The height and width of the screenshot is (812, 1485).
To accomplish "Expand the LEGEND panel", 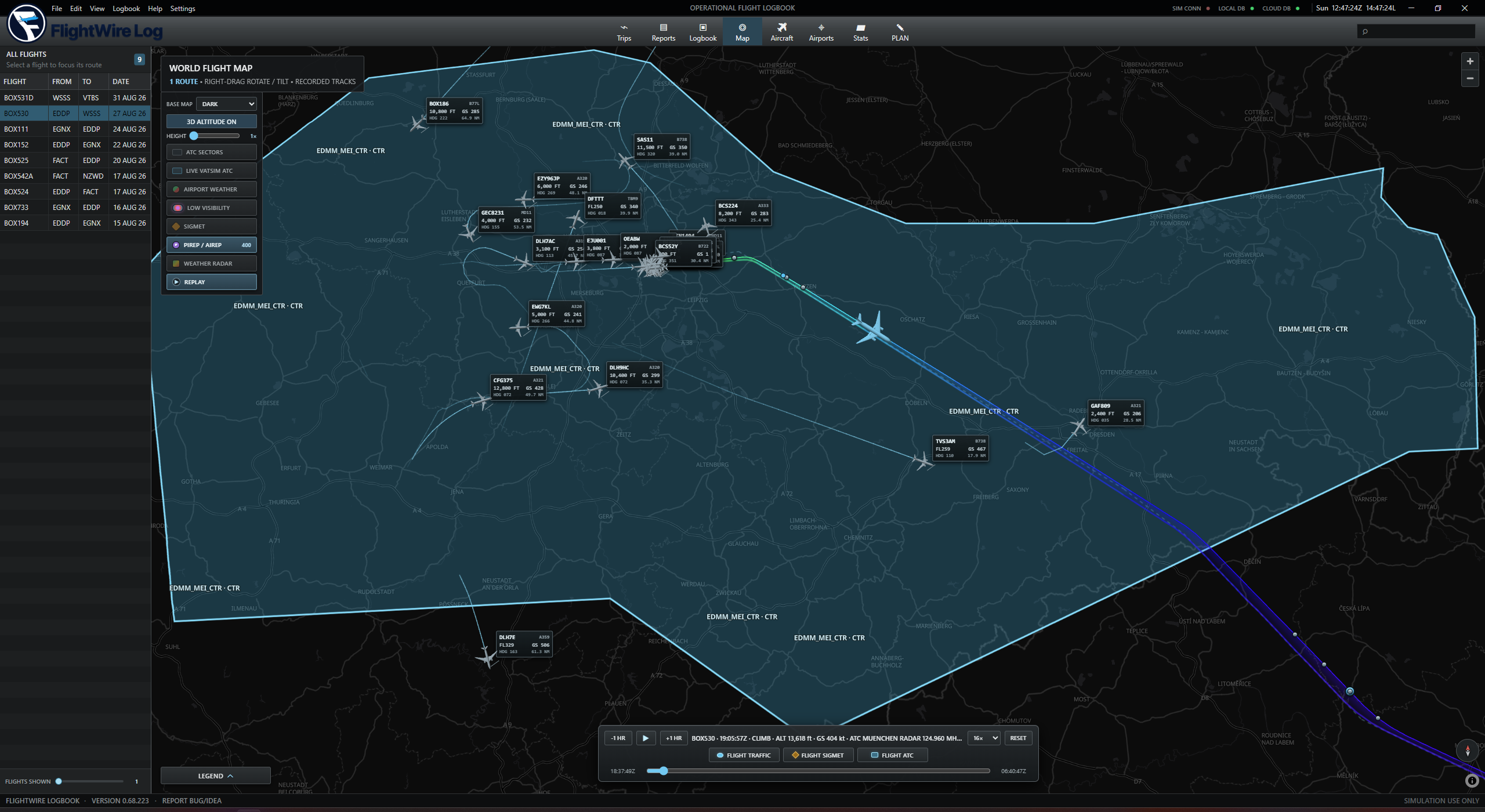I will [215, 775].
